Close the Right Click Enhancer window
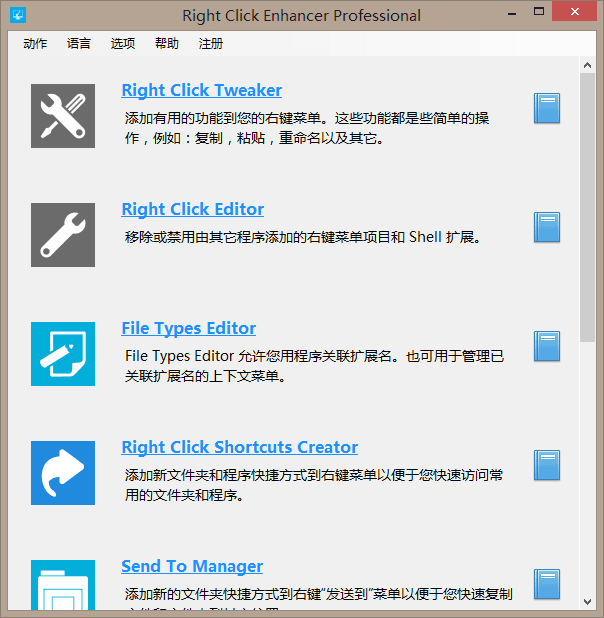 tap(574, 11)
